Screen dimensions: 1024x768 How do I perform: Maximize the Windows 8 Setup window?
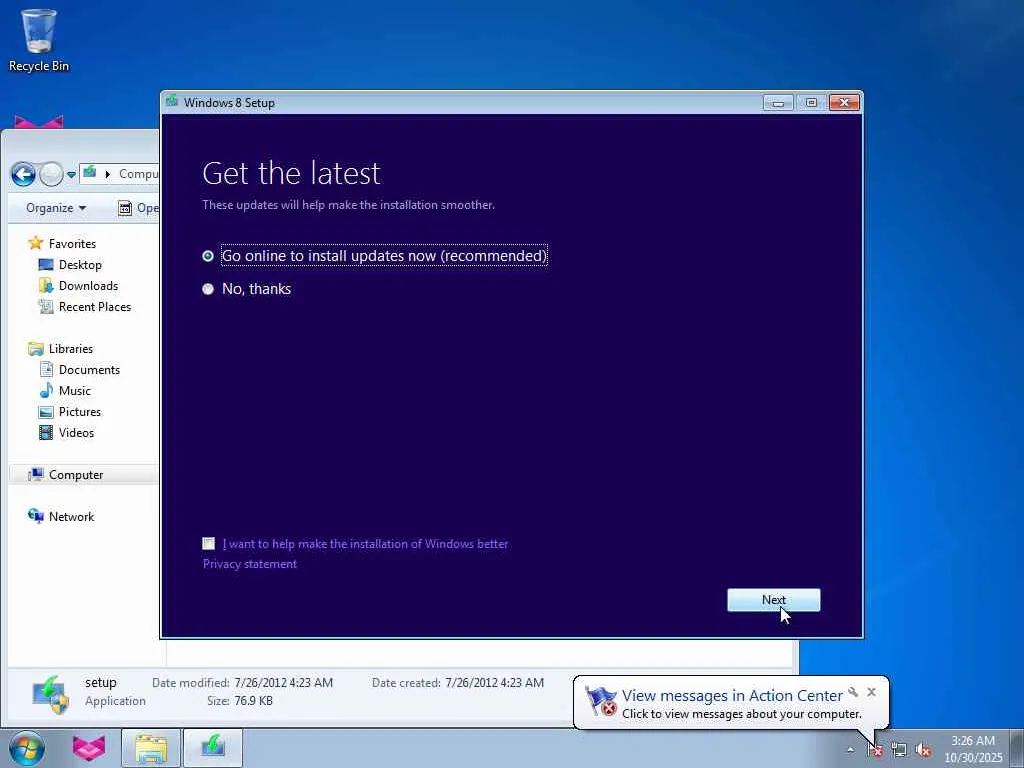811,103
